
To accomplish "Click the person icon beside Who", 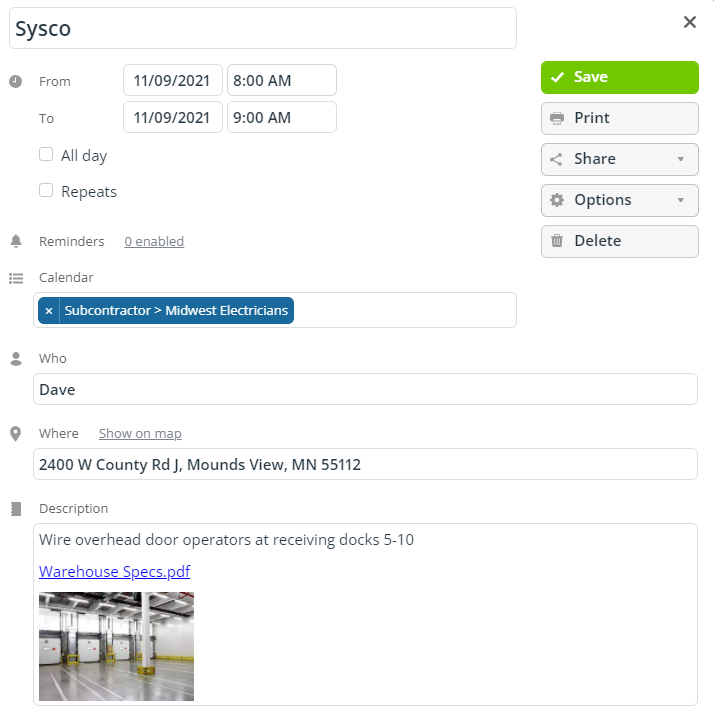I will [x=16, y=359].
